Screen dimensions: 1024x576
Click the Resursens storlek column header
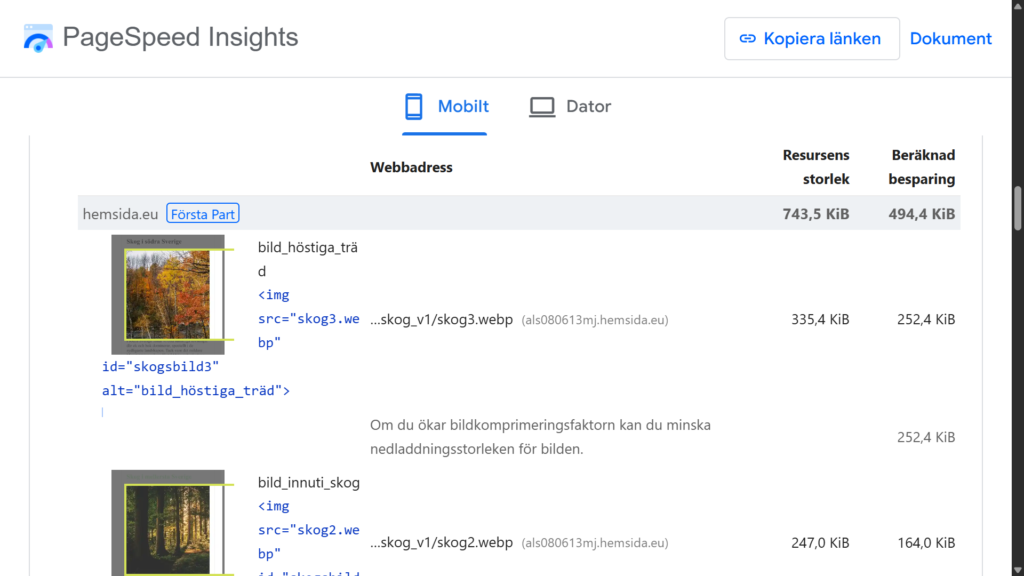pos(815,167)
